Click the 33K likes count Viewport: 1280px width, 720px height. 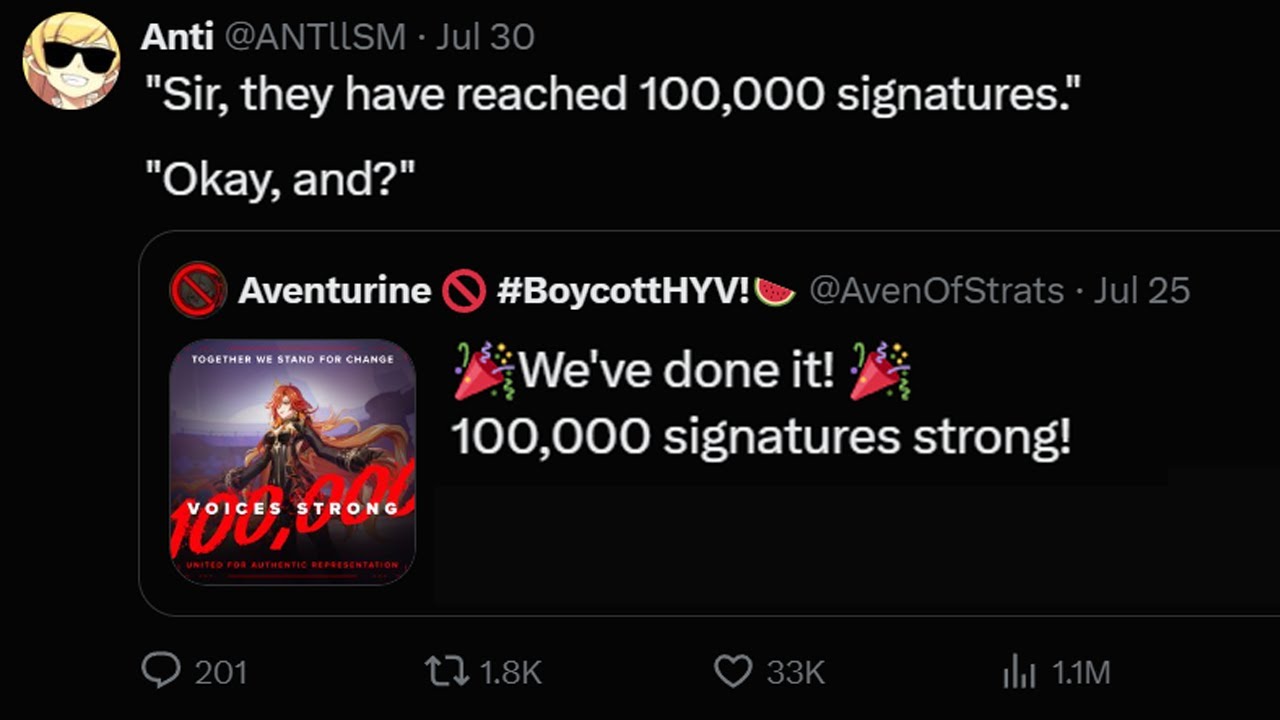click(x=796, y=673)
